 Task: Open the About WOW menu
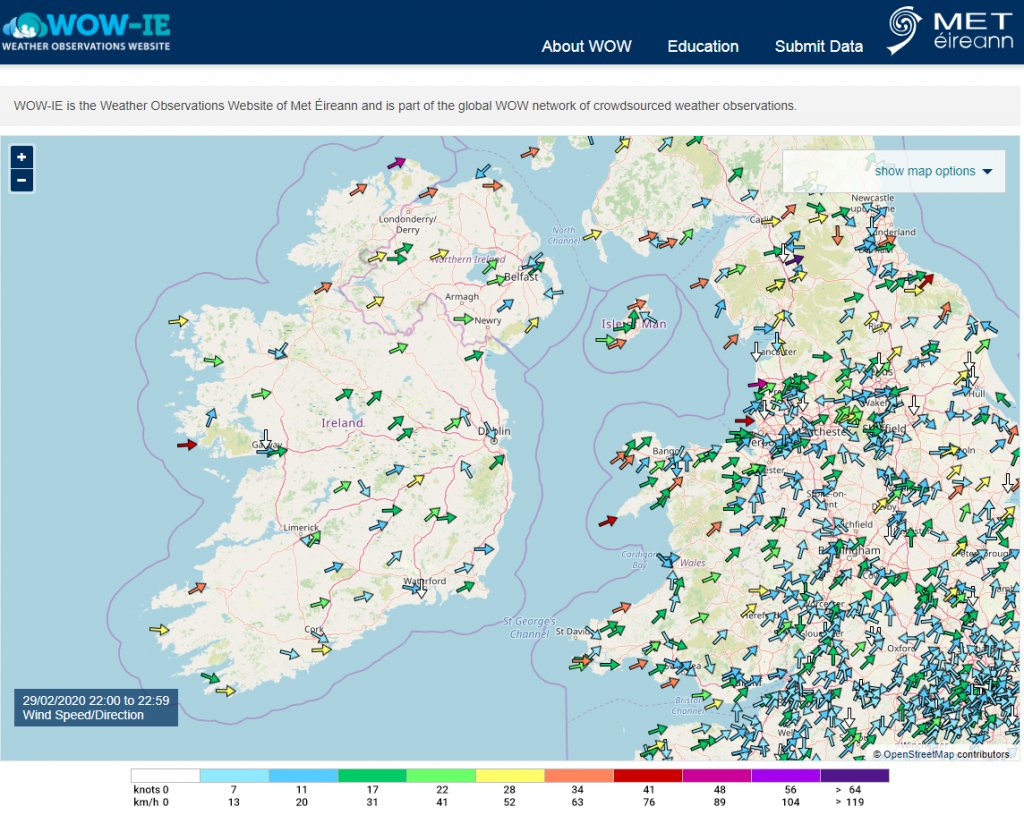[x=586, y=47]
